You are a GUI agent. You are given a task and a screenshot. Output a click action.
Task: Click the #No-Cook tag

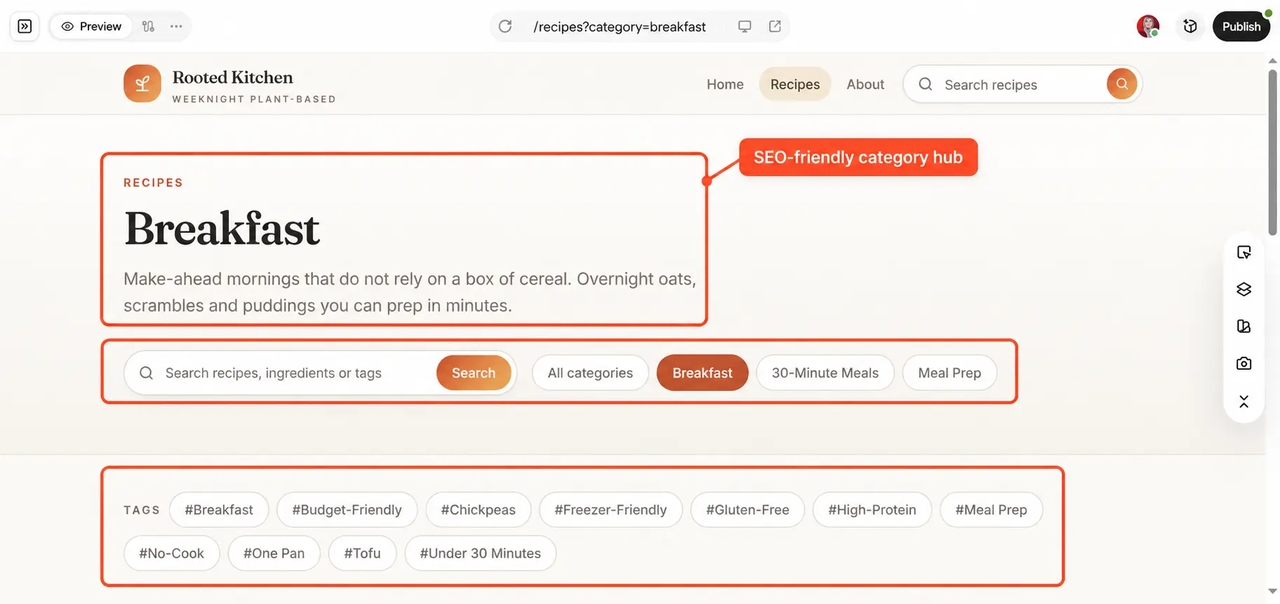[172, 553]
